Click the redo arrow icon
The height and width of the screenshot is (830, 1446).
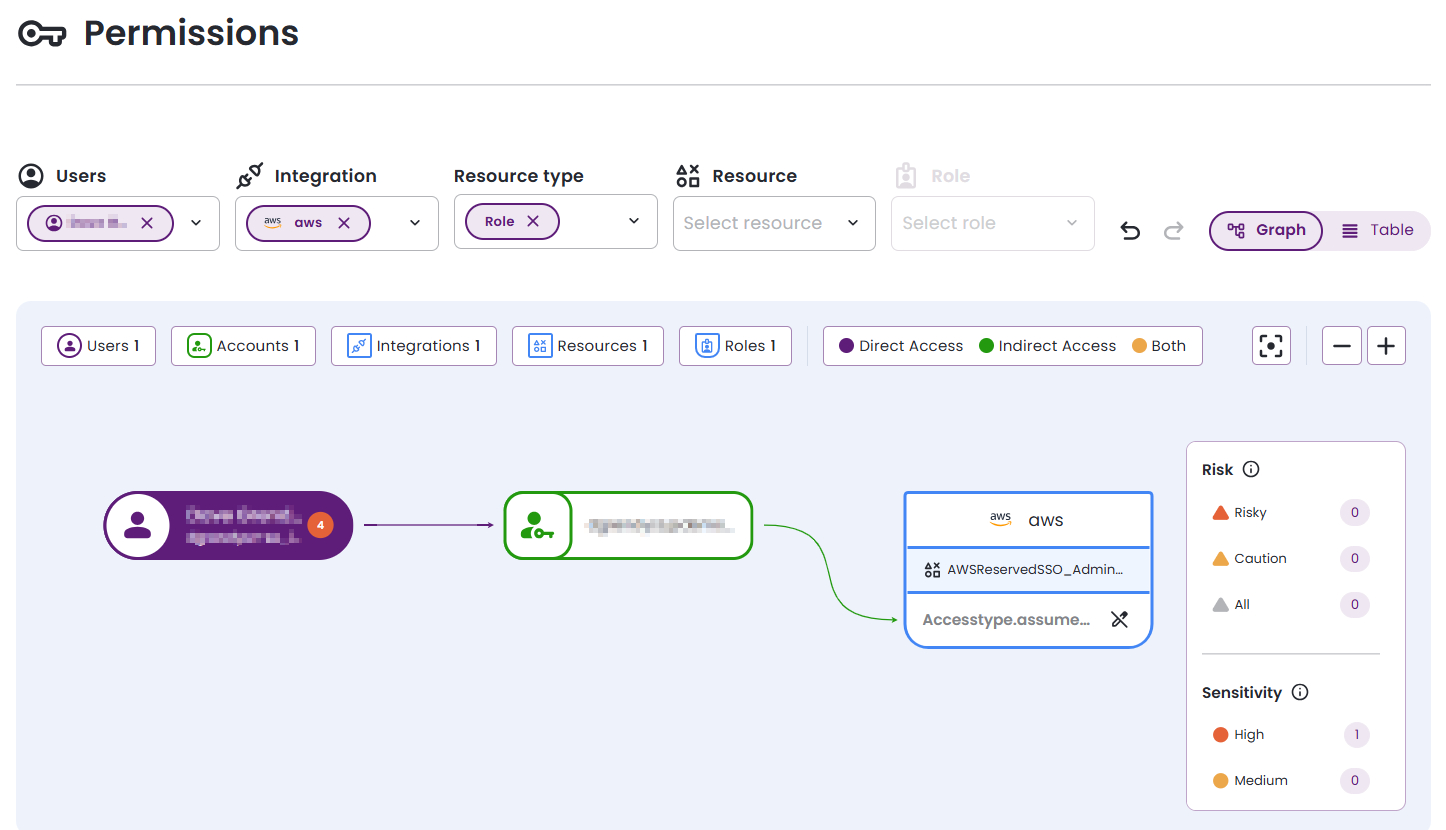pyautogui.click(x=1174, y=230)
